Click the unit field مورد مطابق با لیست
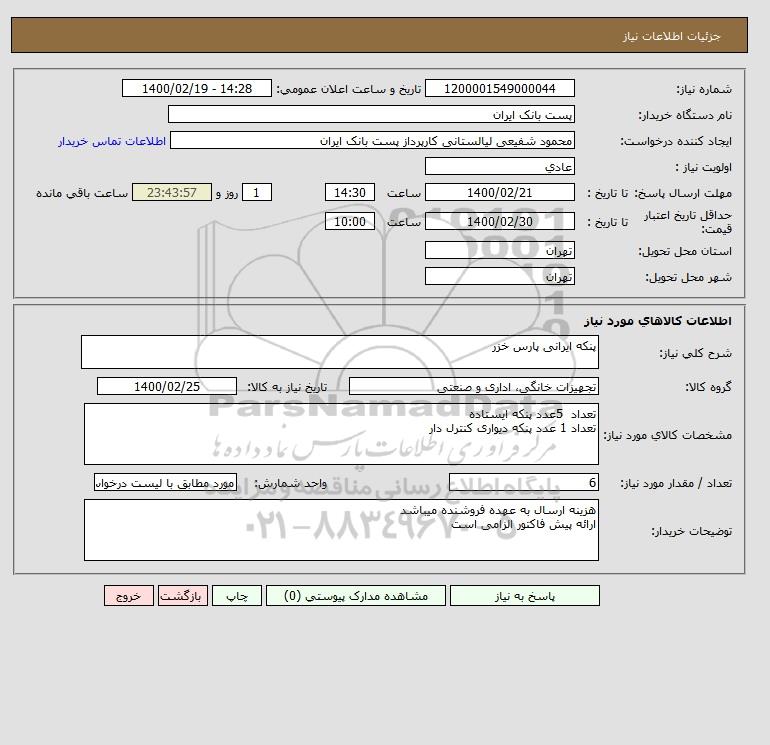The image size is (770, 745). pyautogui.click(x=165, y=483)
